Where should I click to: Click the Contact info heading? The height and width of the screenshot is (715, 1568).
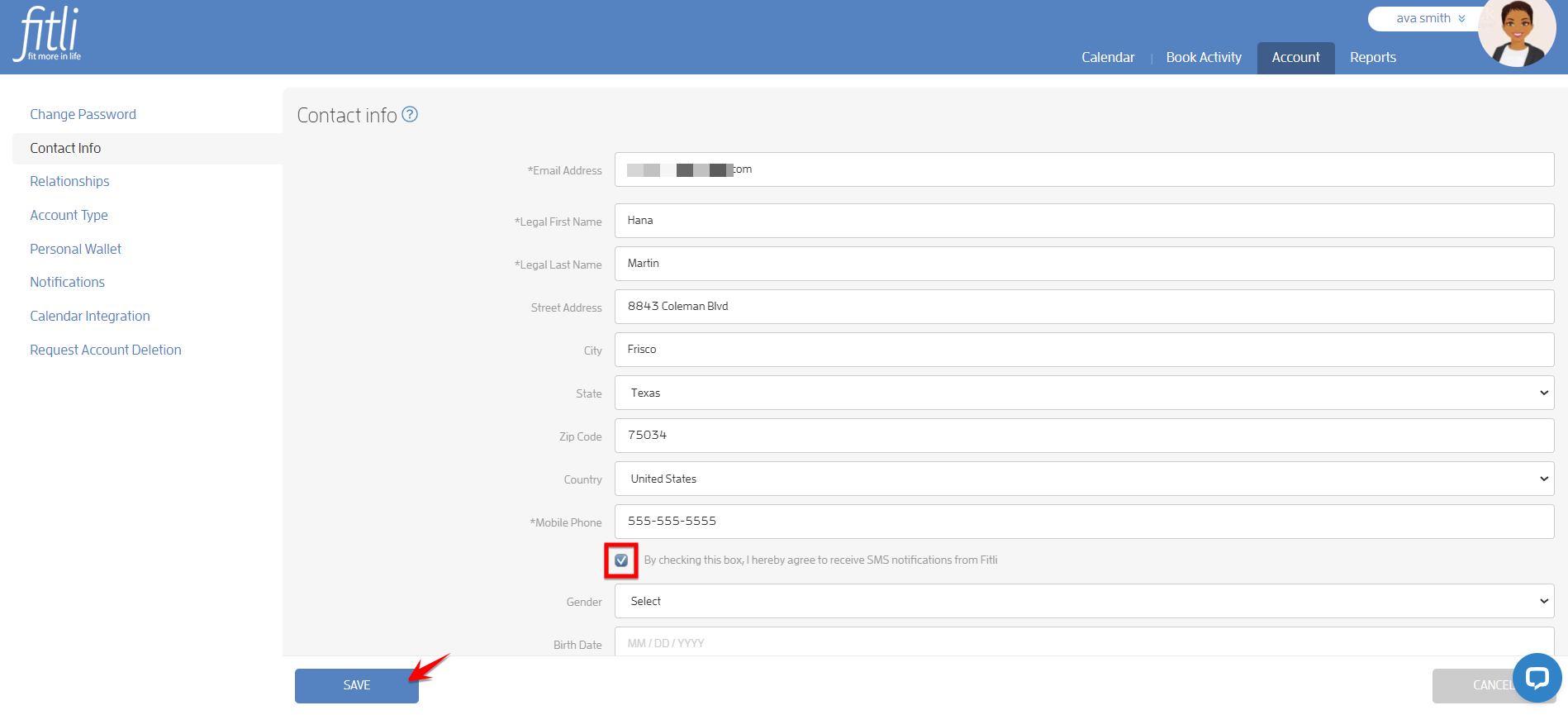tap(347, 115)
